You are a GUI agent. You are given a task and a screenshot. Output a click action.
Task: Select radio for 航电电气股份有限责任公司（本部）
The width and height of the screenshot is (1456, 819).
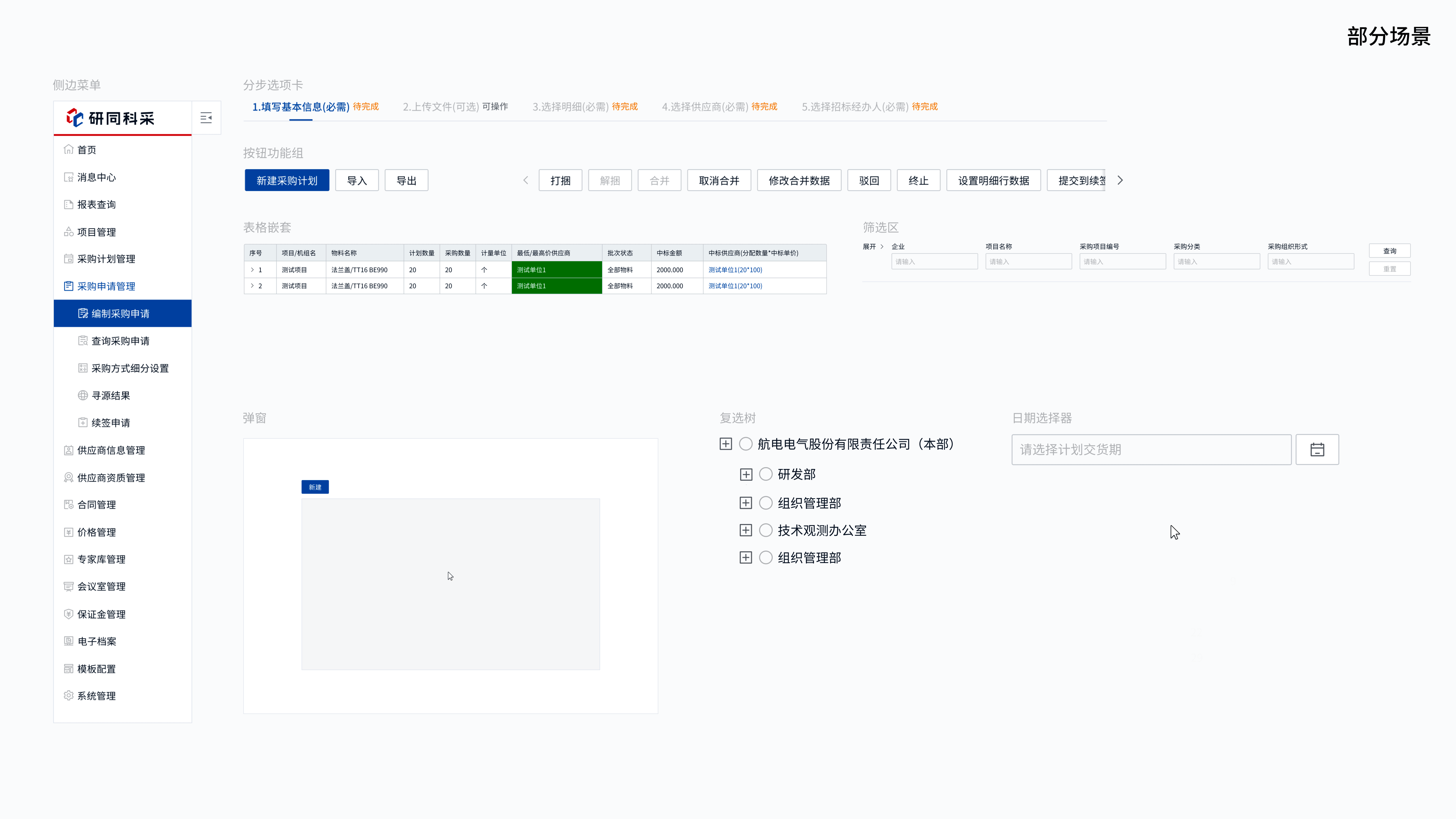click(x=745, y=444)
